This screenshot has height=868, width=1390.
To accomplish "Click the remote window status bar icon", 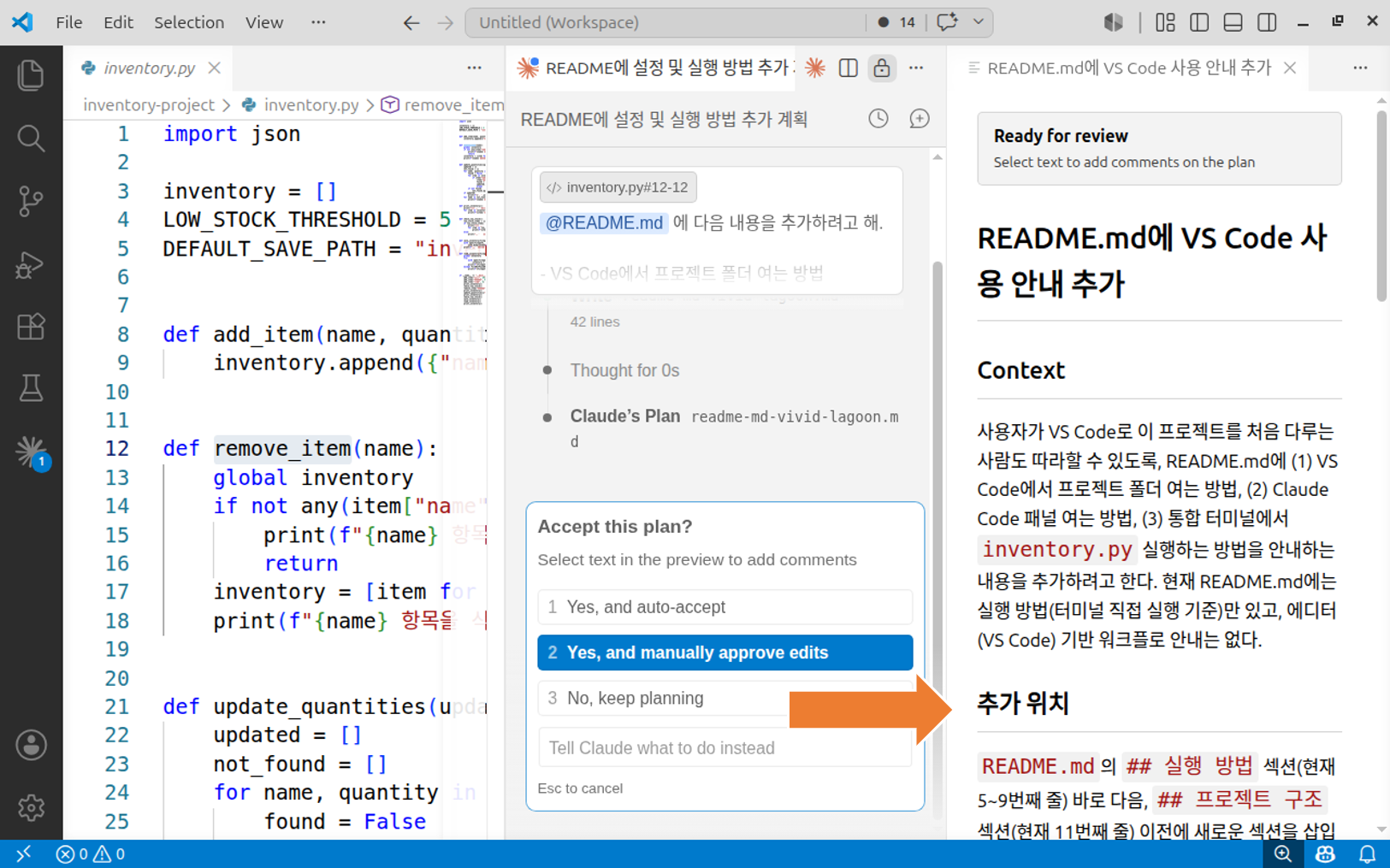I will pyautogui.click(x=23, y=853).
